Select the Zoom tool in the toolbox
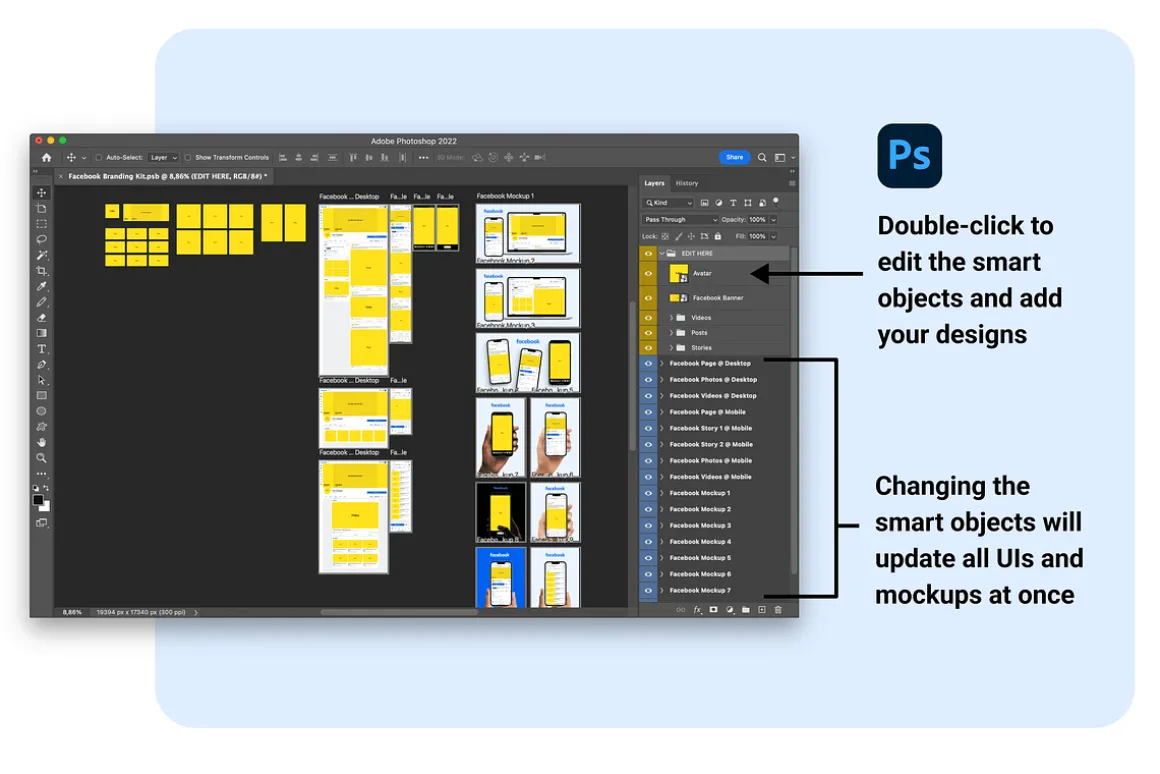Screen dimensions: 1160x774 (x=41, y=457)
